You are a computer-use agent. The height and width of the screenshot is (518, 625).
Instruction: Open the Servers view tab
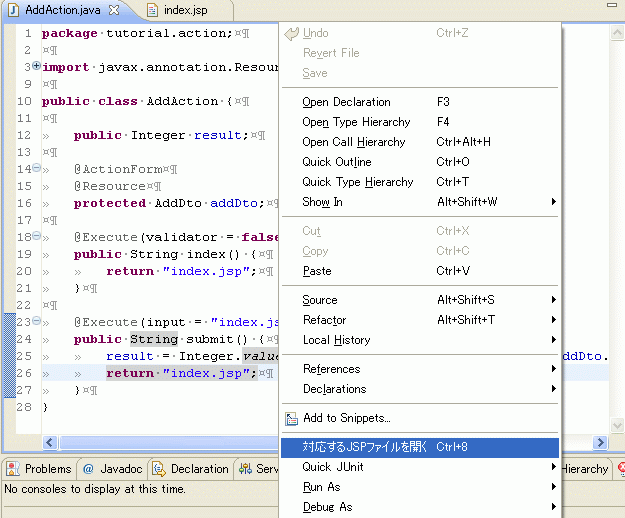coord(258,469)
